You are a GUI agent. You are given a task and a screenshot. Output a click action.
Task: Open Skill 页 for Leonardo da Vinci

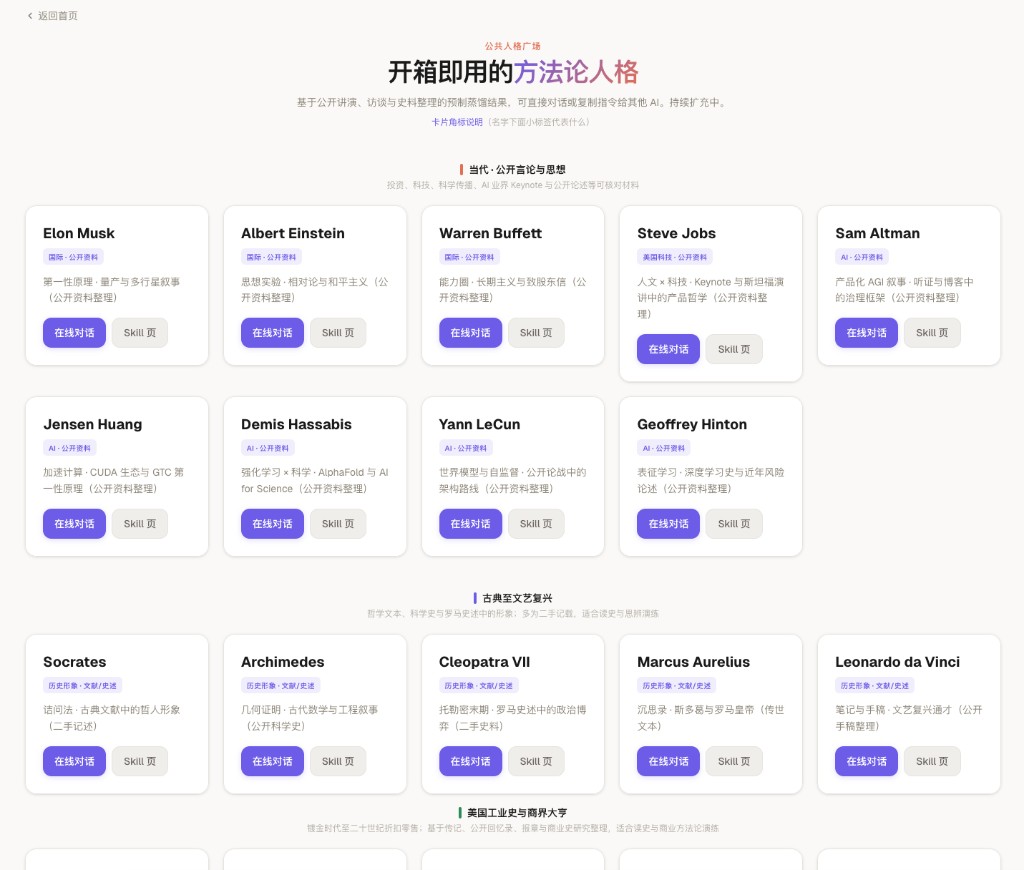pyautogui.click(x=932, y=761)
